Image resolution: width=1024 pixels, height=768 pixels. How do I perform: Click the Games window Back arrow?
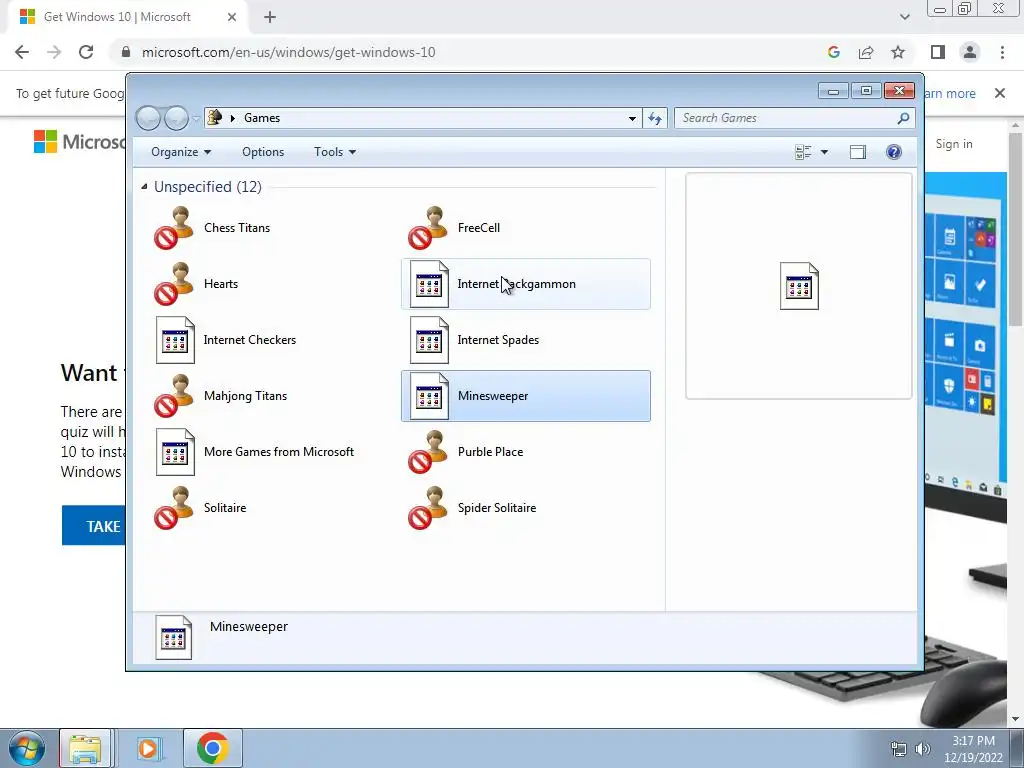point(148,118)
